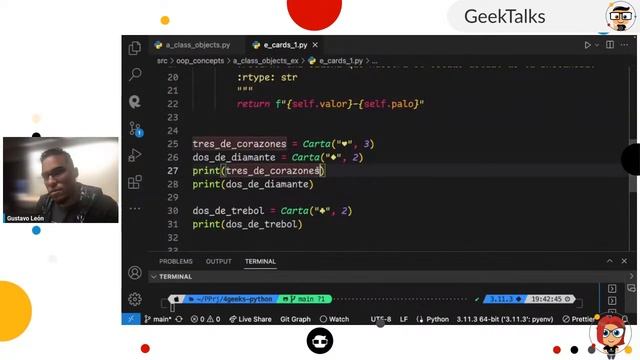Image resolution: width=640 pixels, height=360 pixels.
Task: Click the terminal prompt path segment
Action: (231, 299)
